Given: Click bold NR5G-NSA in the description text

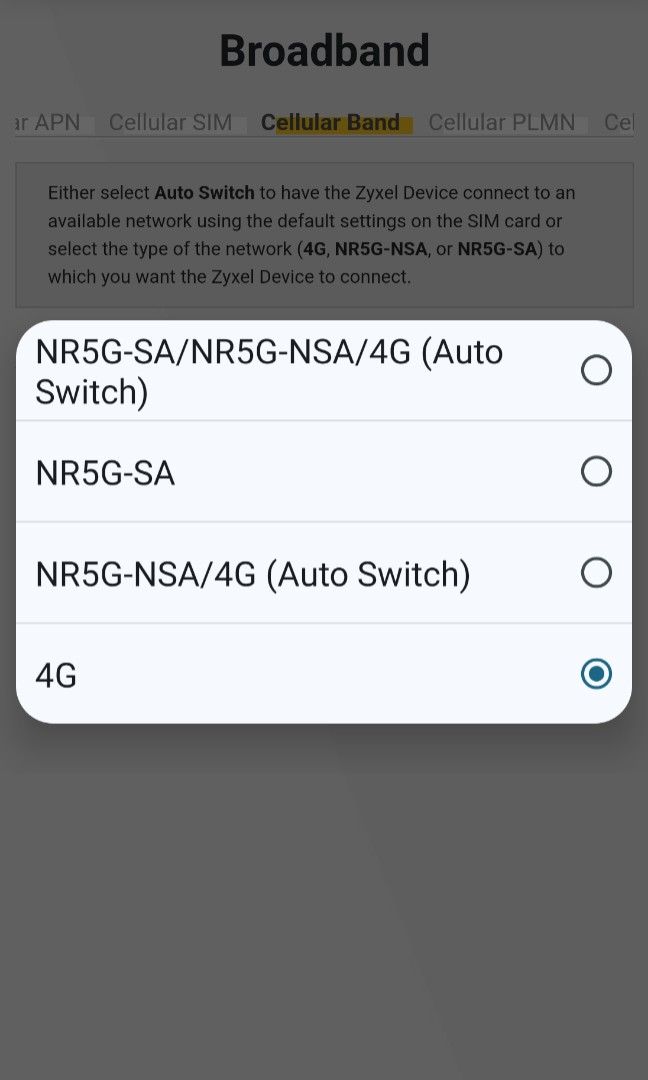Looking at the screenshot, I should coord(381,249).
